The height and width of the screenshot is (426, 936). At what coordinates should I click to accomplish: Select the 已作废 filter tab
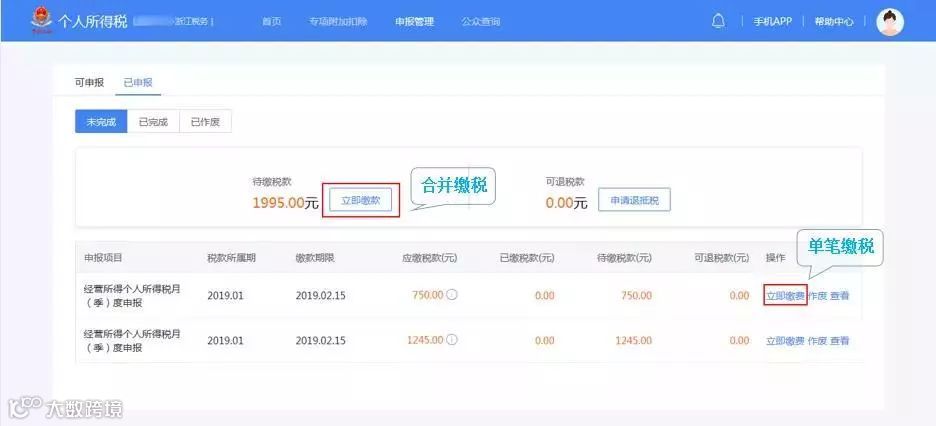[x=205, y=122]
